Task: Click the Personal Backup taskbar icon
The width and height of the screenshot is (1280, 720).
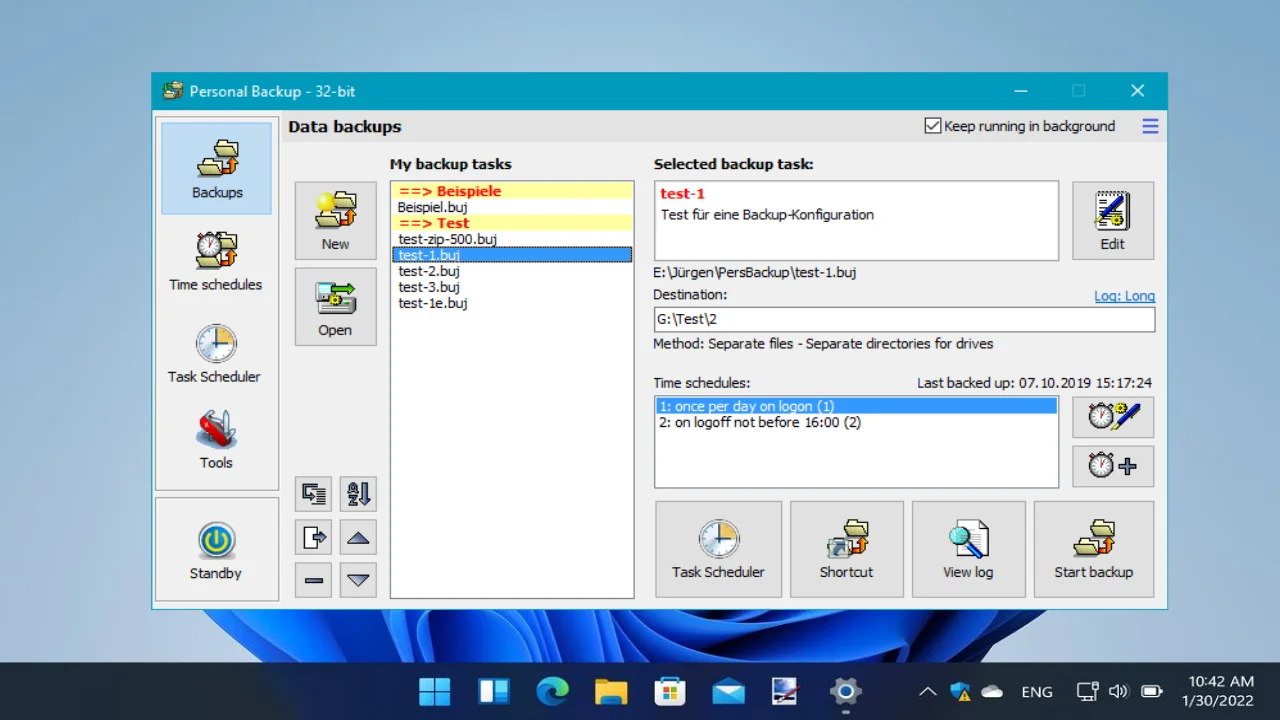Action: coord(787,691)
